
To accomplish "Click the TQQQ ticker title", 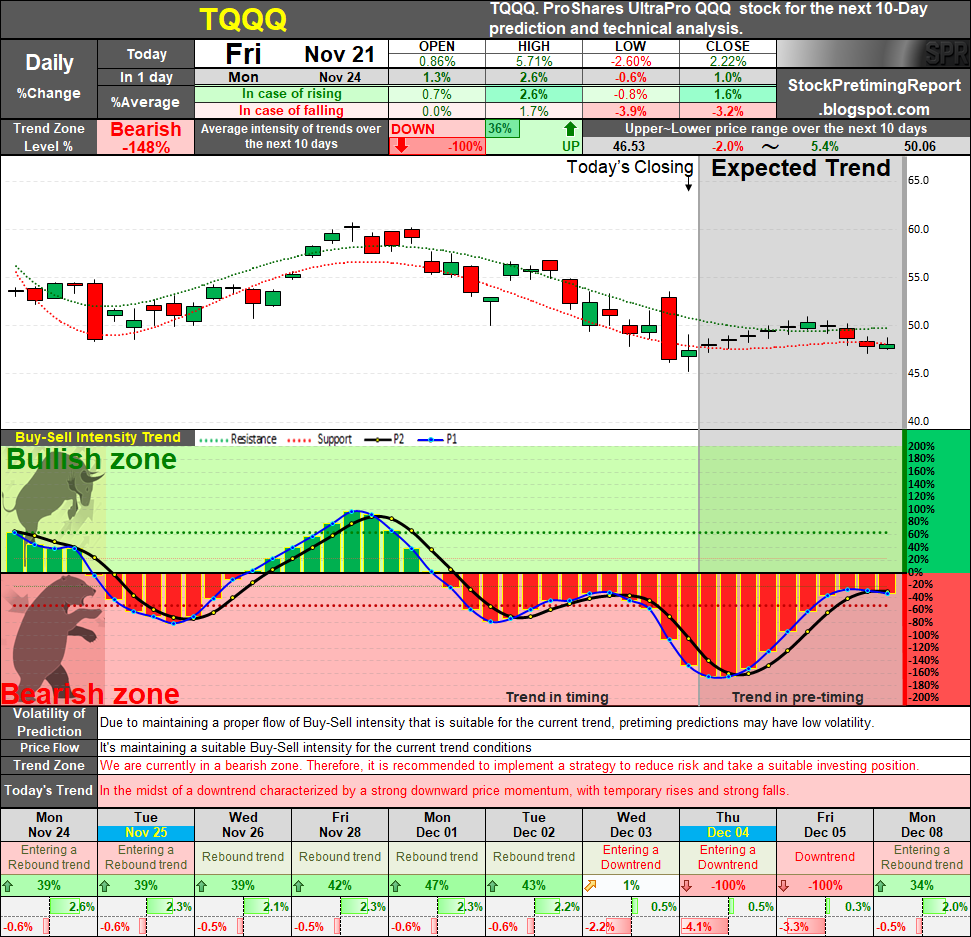I will coord(243,20).
